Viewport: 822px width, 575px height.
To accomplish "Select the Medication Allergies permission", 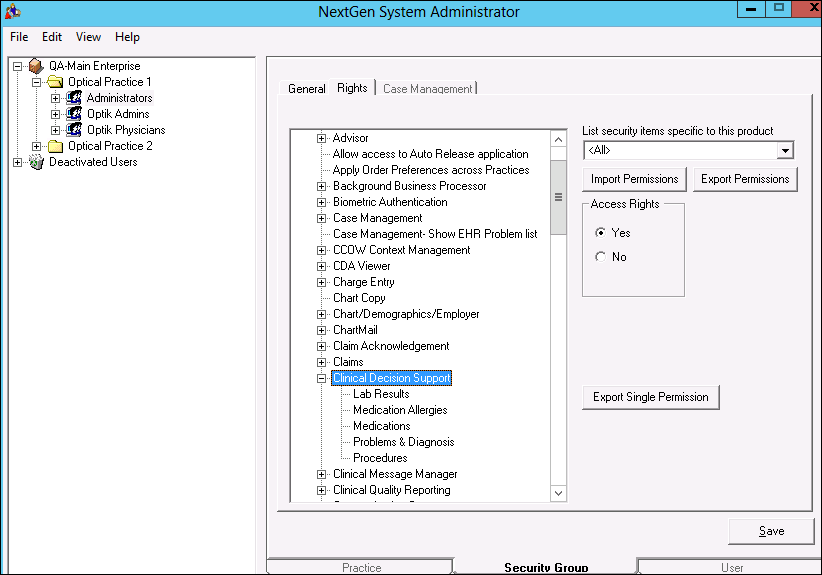I will pyautogui.click(x=400, y=410).
